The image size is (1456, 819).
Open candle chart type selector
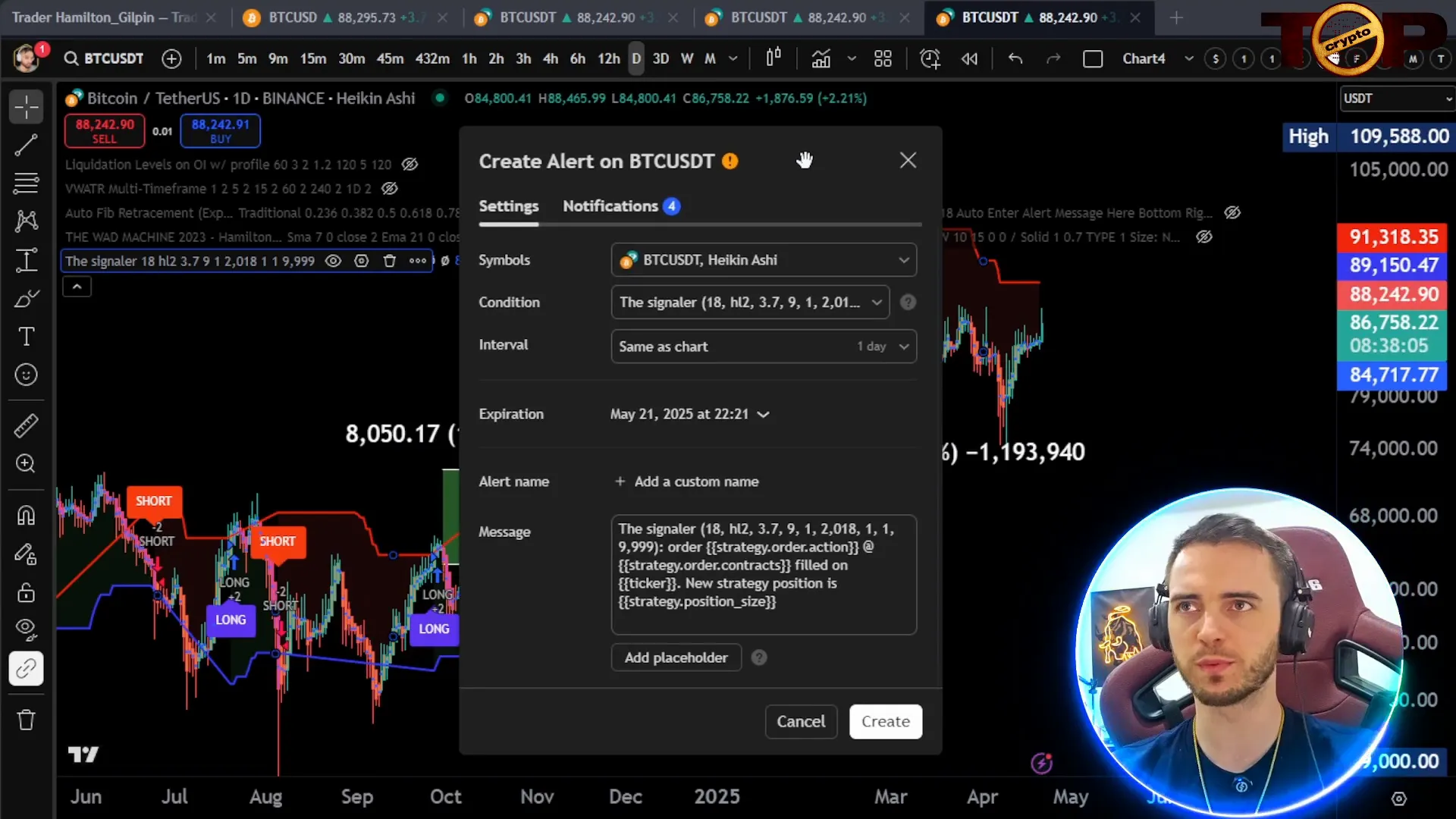coord(773,58)
